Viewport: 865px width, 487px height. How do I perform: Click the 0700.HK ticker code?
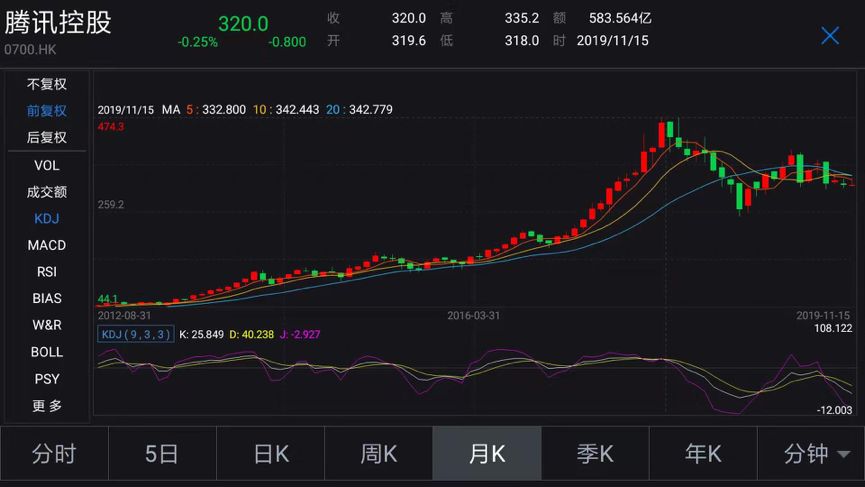point(30,50)
